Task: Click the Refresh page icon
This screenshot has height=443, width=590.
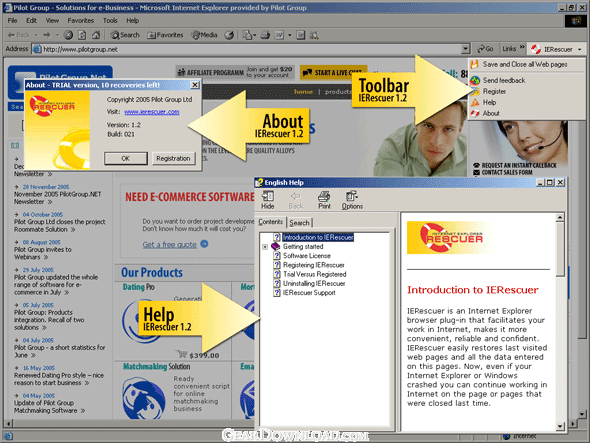Action: pyautogui.click(x=82, y=35)
